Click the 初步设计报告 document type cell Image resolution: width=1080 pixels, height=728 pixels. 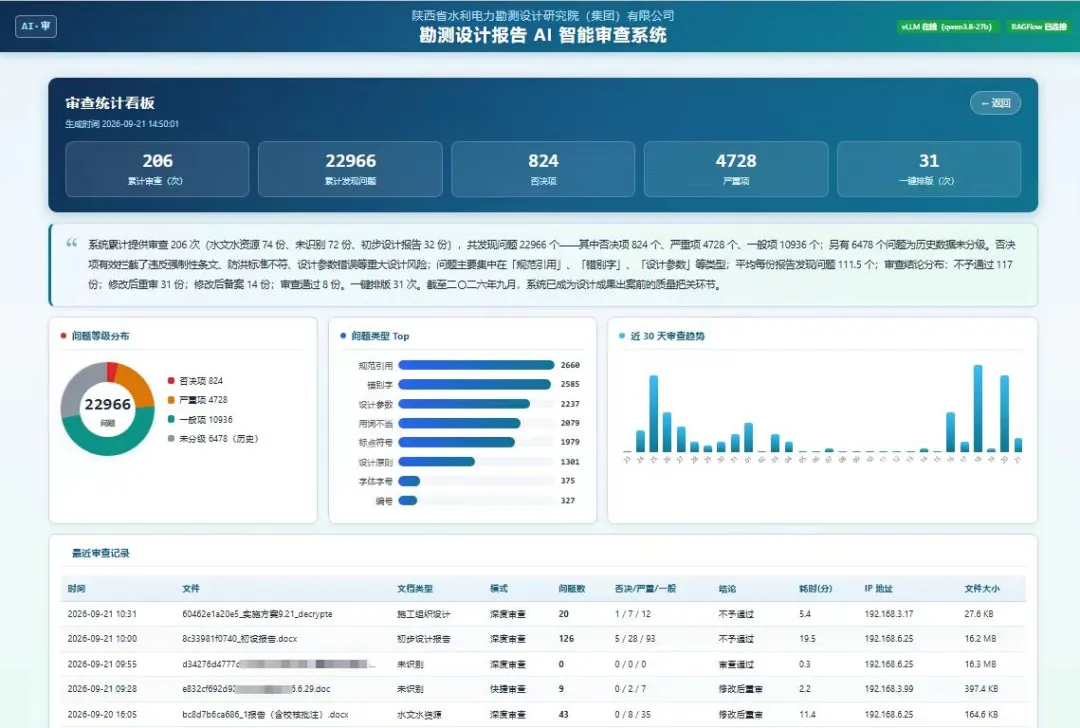(x=424, y=638)
